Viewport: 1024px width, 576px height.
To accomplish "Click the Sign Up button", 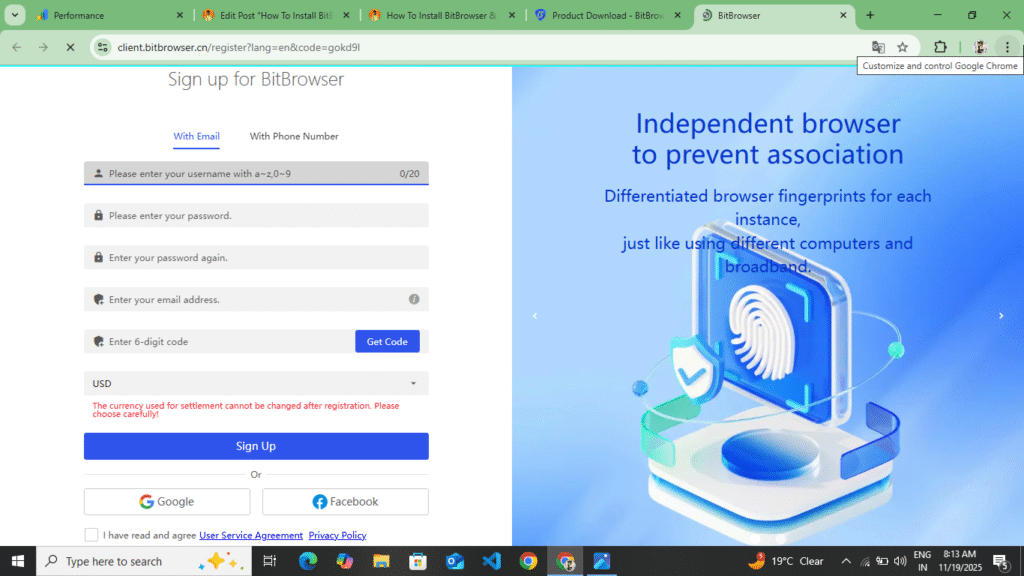I will pos(255,446).
